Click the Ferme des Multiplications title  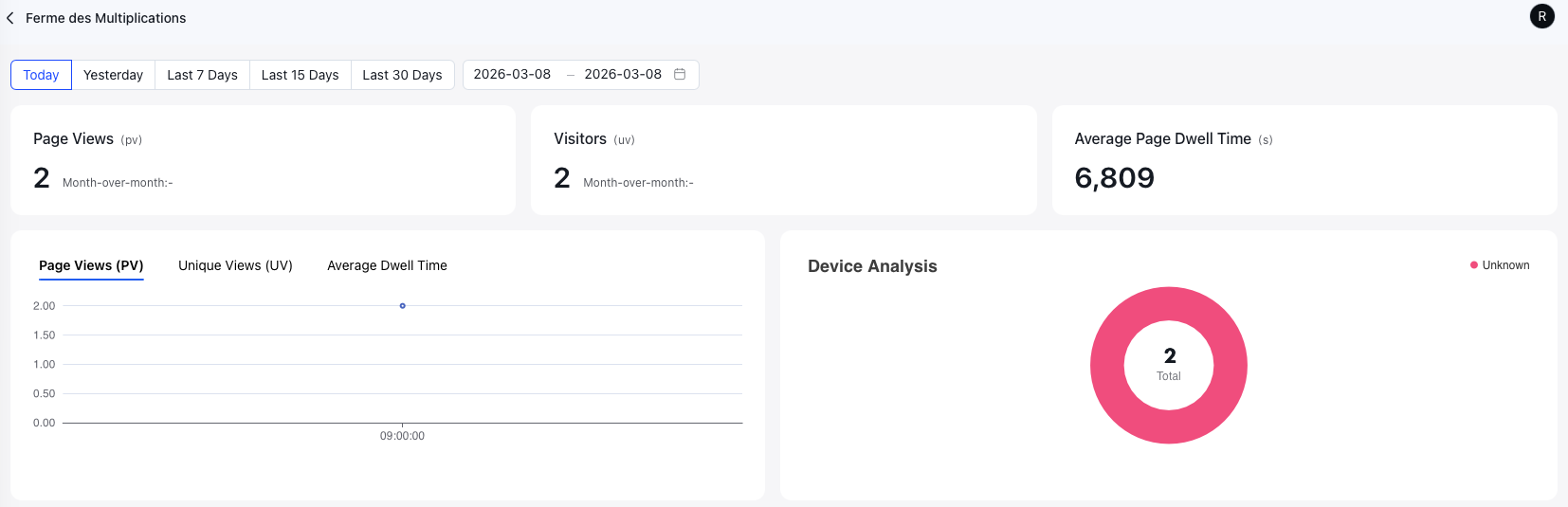(x=105, y=18)
